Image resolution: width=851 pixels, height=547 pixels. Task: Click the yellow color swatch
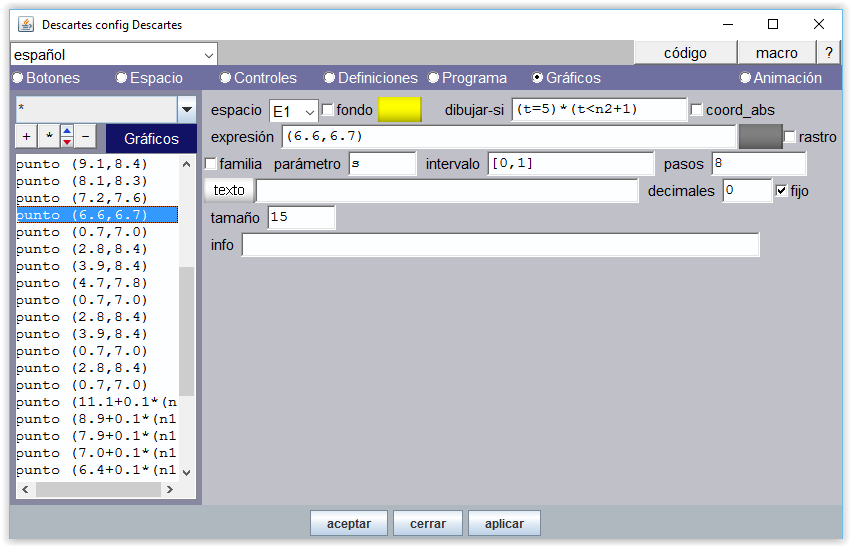(x=400, y=110)
